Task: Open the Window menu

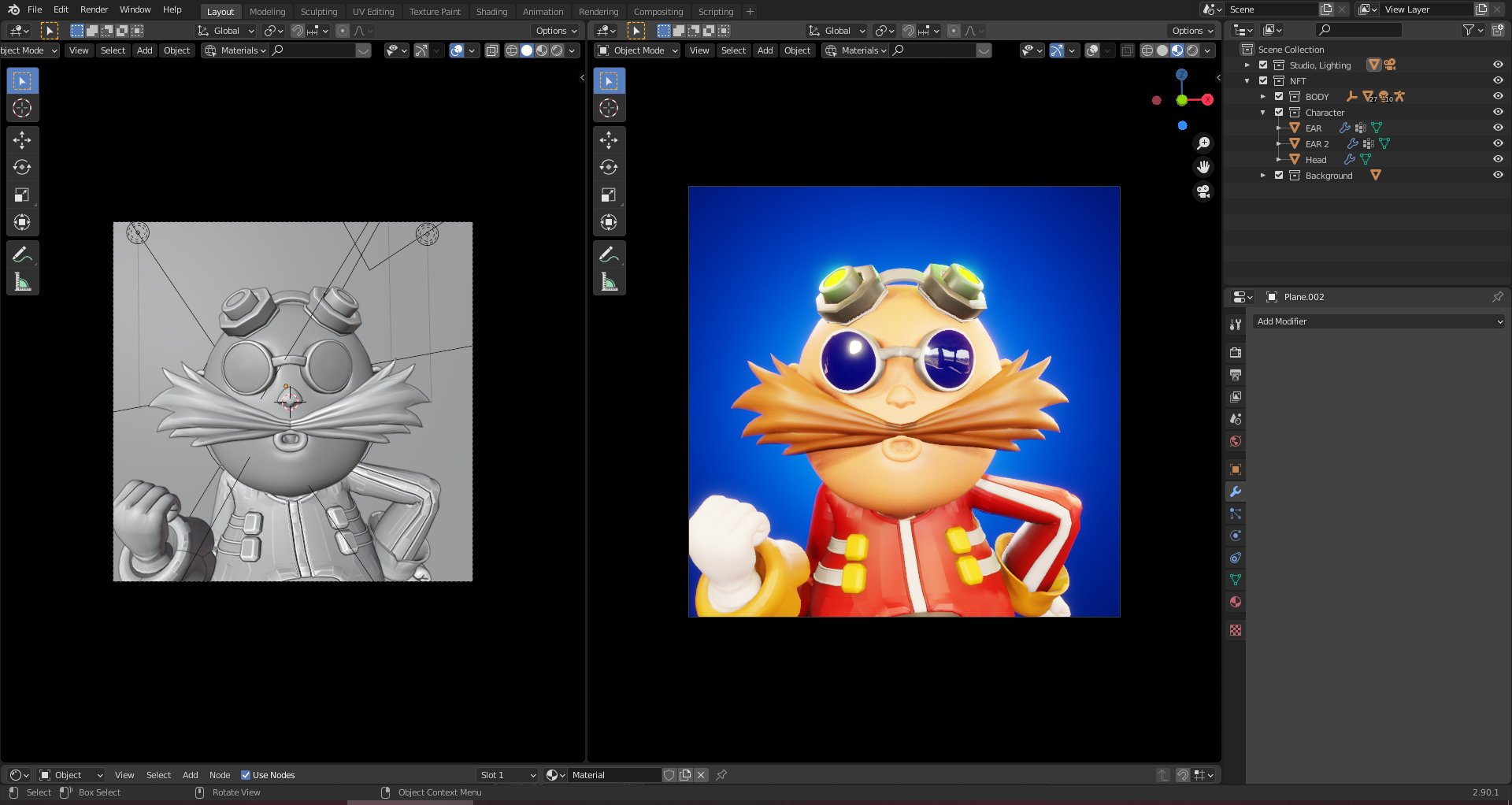Action: coord(135,9)
